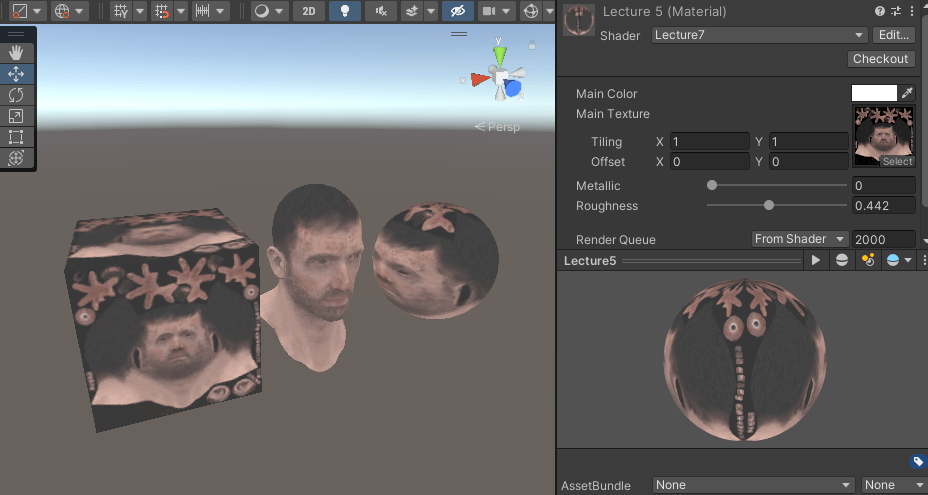The width and height of the screenshot is (928, 495).
Task: Select the Move tool
Action: [x=16, y=74]
